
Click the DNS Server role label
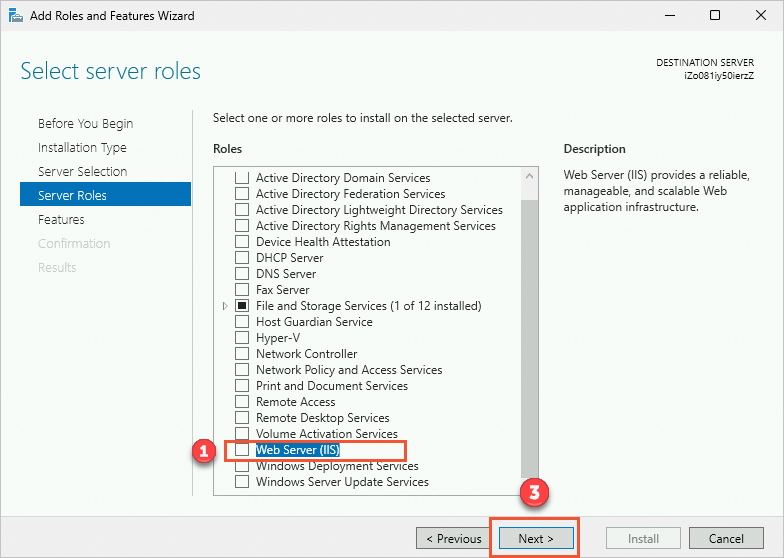(x=286, y=274)
